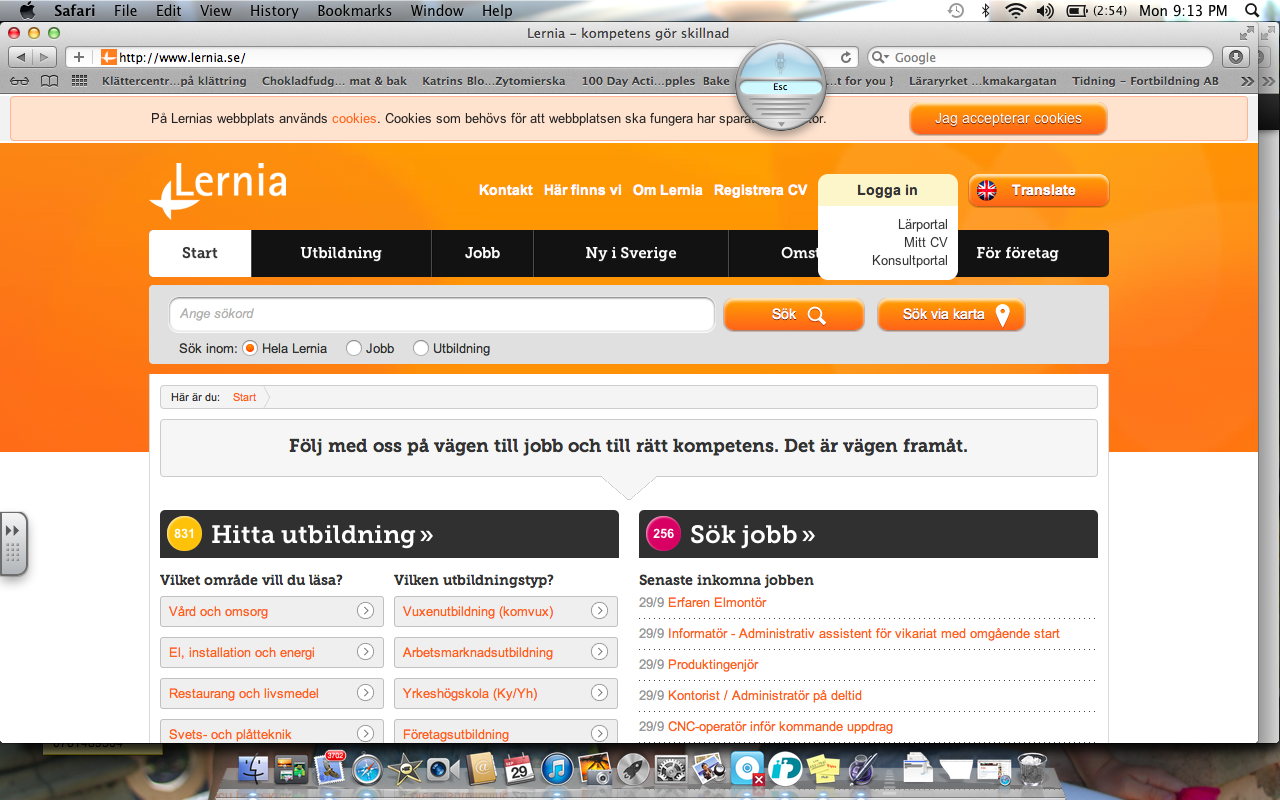
Task: Expand El, installation och energi arrow
Action: pyautogui.click(x=366, y=652)
